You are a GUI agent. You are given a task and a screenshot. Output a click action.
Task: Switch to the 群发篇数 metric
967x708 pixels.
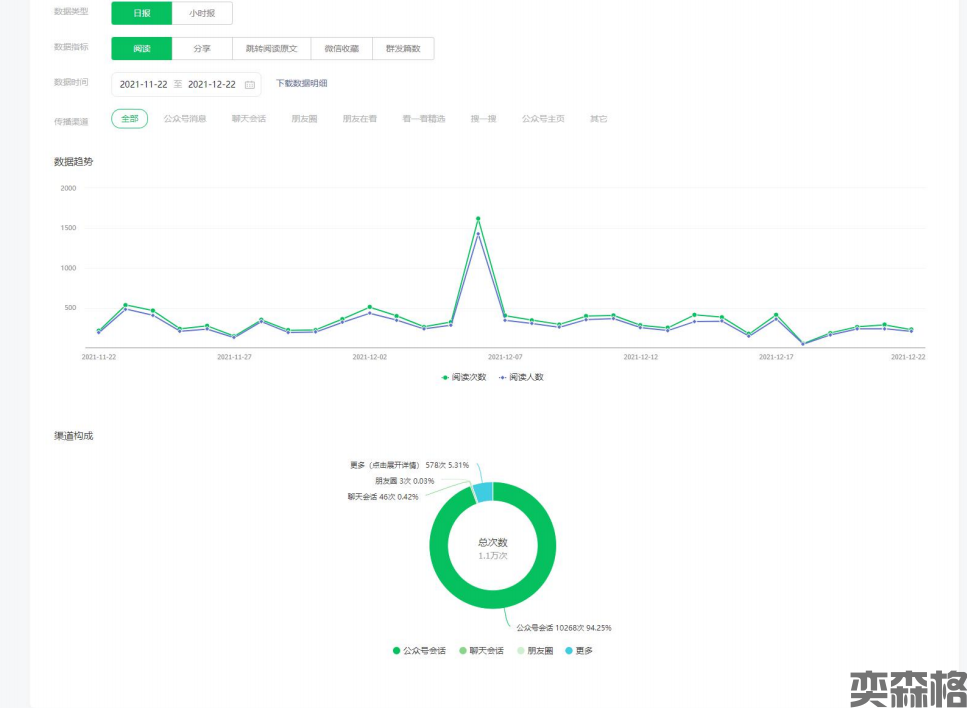click(403, 49)
